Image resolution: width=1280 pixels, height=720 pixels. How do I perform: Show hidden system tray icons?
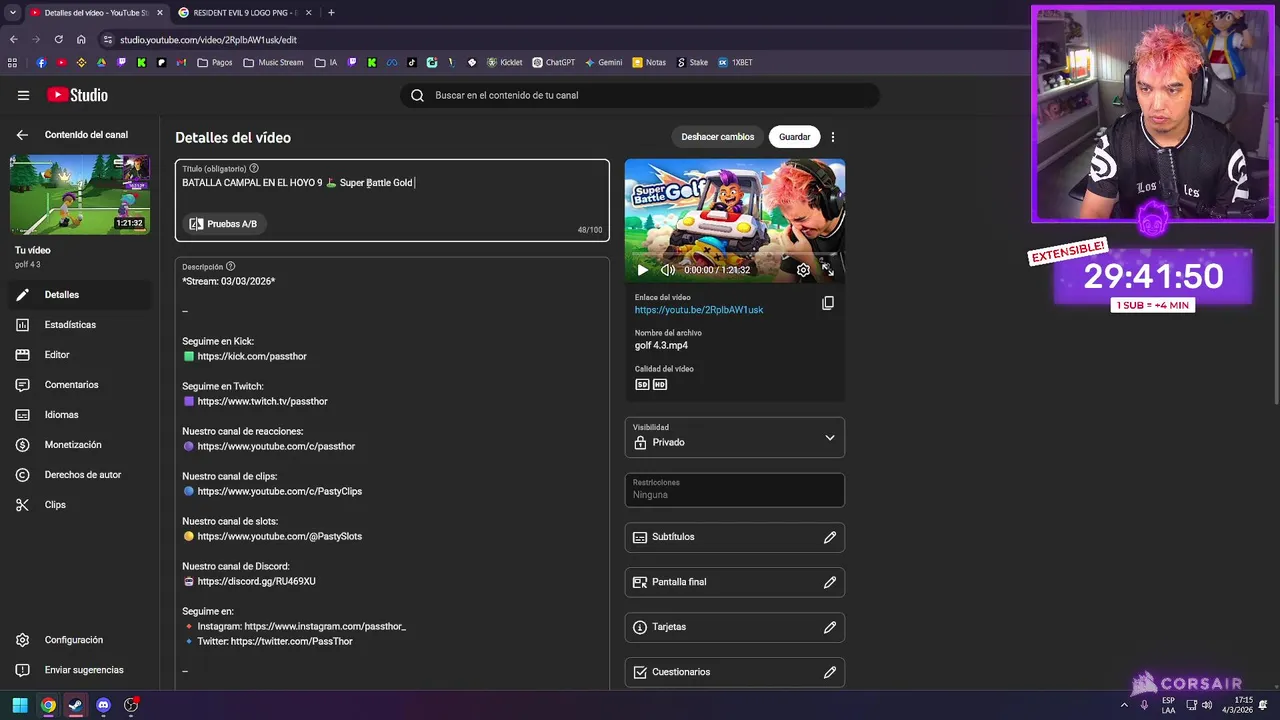(x=1124, y=705)
